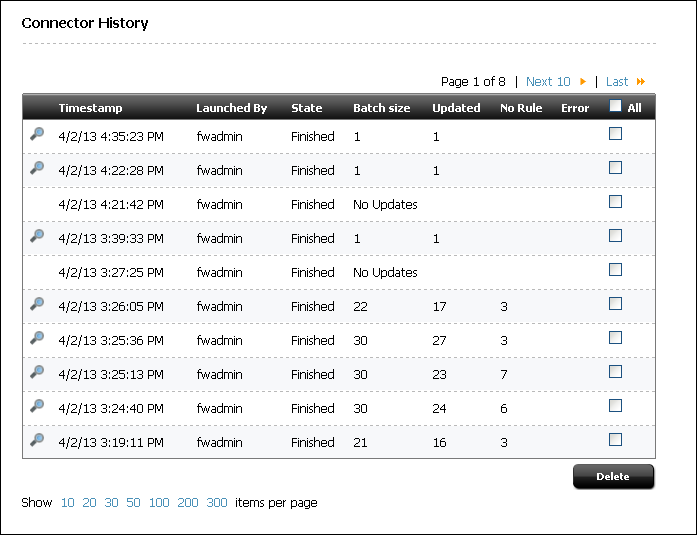Click the Error column header

(575, 108)
